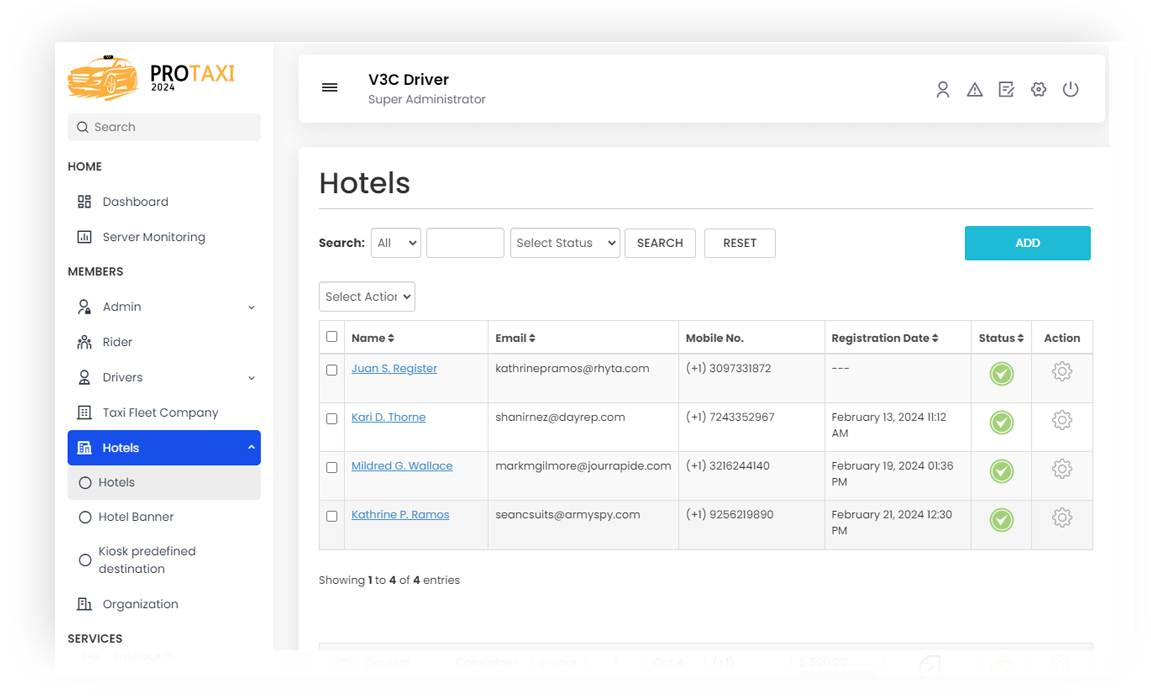Open the Kathrine P. Ramos link
This screenshot has width=1151, height=698.
(x=400, y=515)
